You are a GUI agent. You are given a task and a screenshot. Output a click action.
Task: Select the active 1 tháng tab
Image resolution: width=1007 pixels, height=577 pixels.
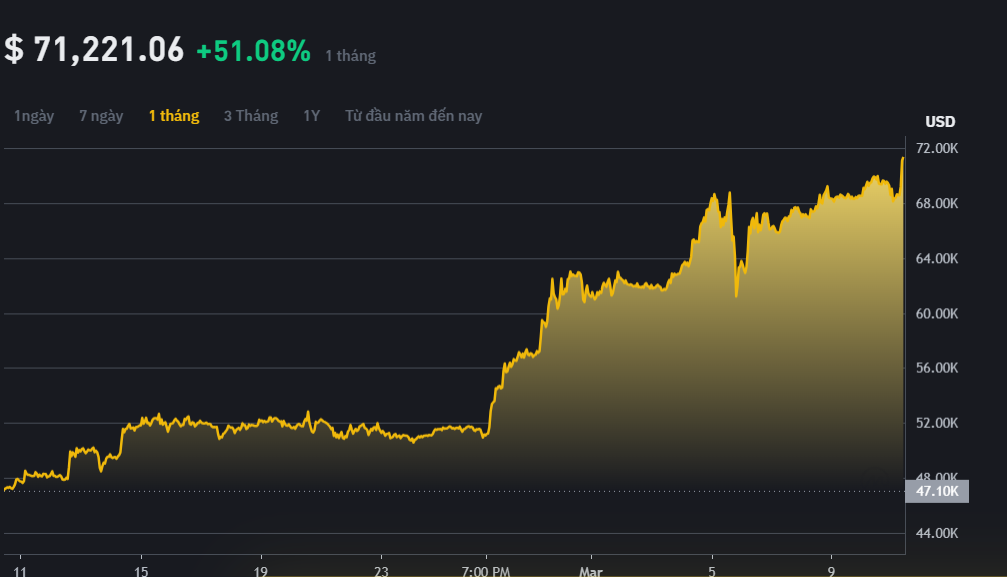pyautogui.click(x=174, y=116)
